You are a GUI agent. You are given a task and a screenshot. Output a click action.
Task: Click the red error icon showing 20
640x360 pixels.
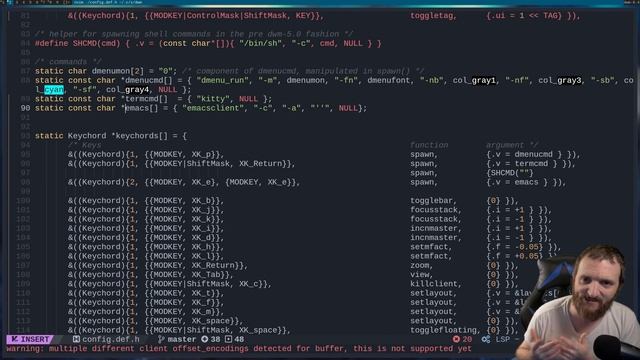tap(456, 339)
